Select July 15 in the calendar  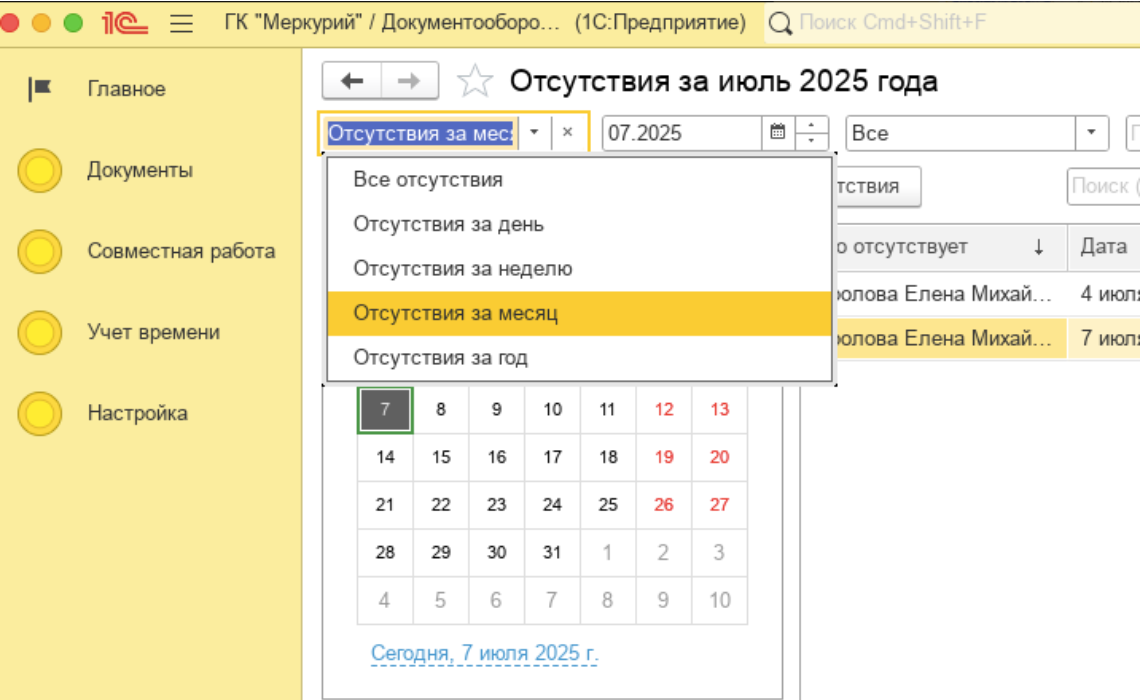click(441, 457)
